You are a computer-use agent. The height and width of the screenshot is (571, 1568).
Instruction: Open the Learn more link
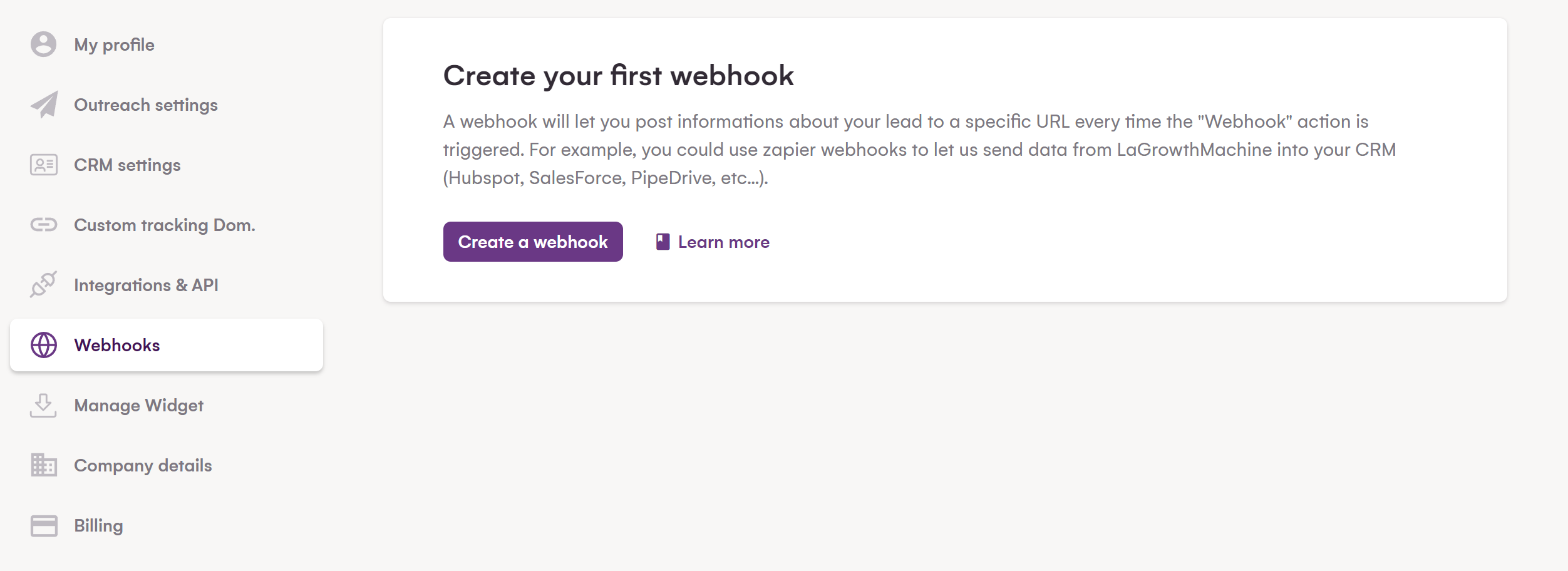pyautogui.click(x=724, y=242)
